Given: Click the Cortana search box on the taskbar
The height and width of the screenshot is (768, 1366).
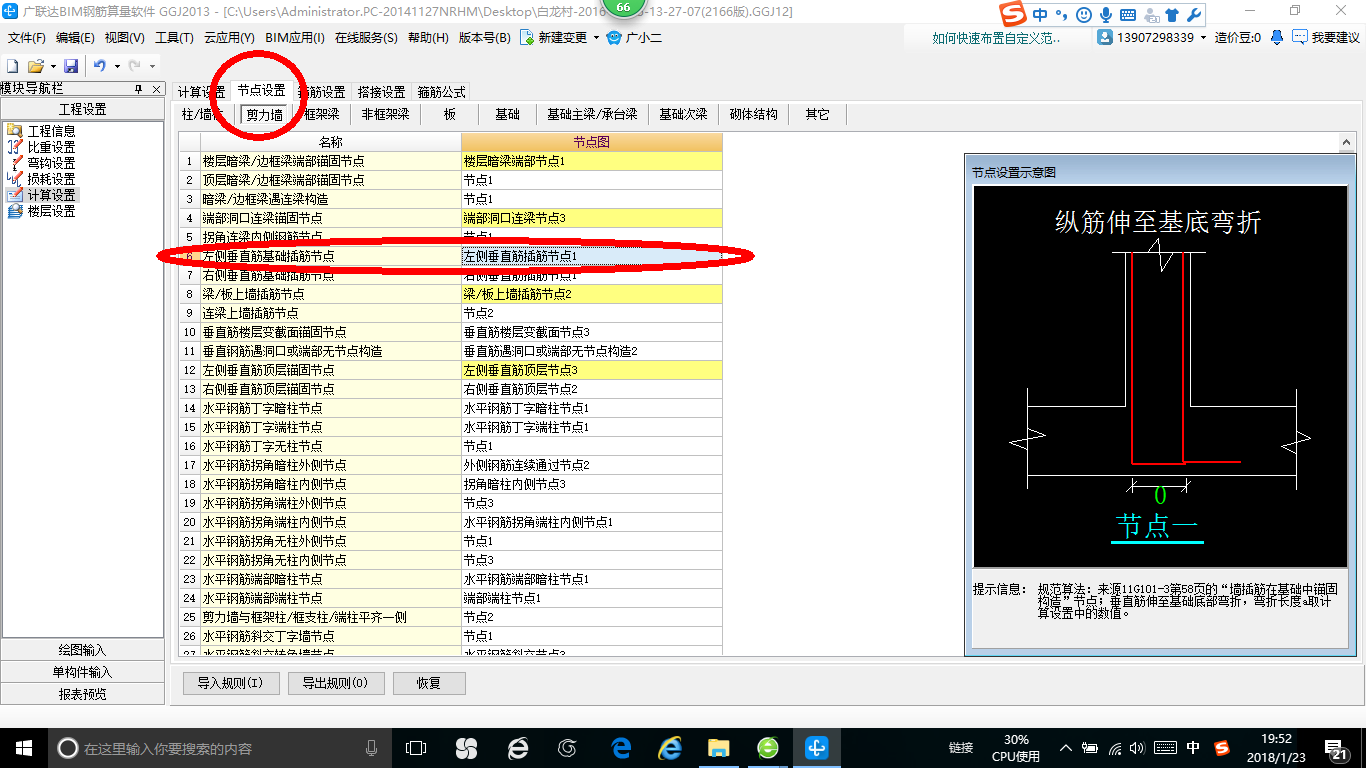Looking at the screenshot, I should pyautogui.click(x=220, y=747).
